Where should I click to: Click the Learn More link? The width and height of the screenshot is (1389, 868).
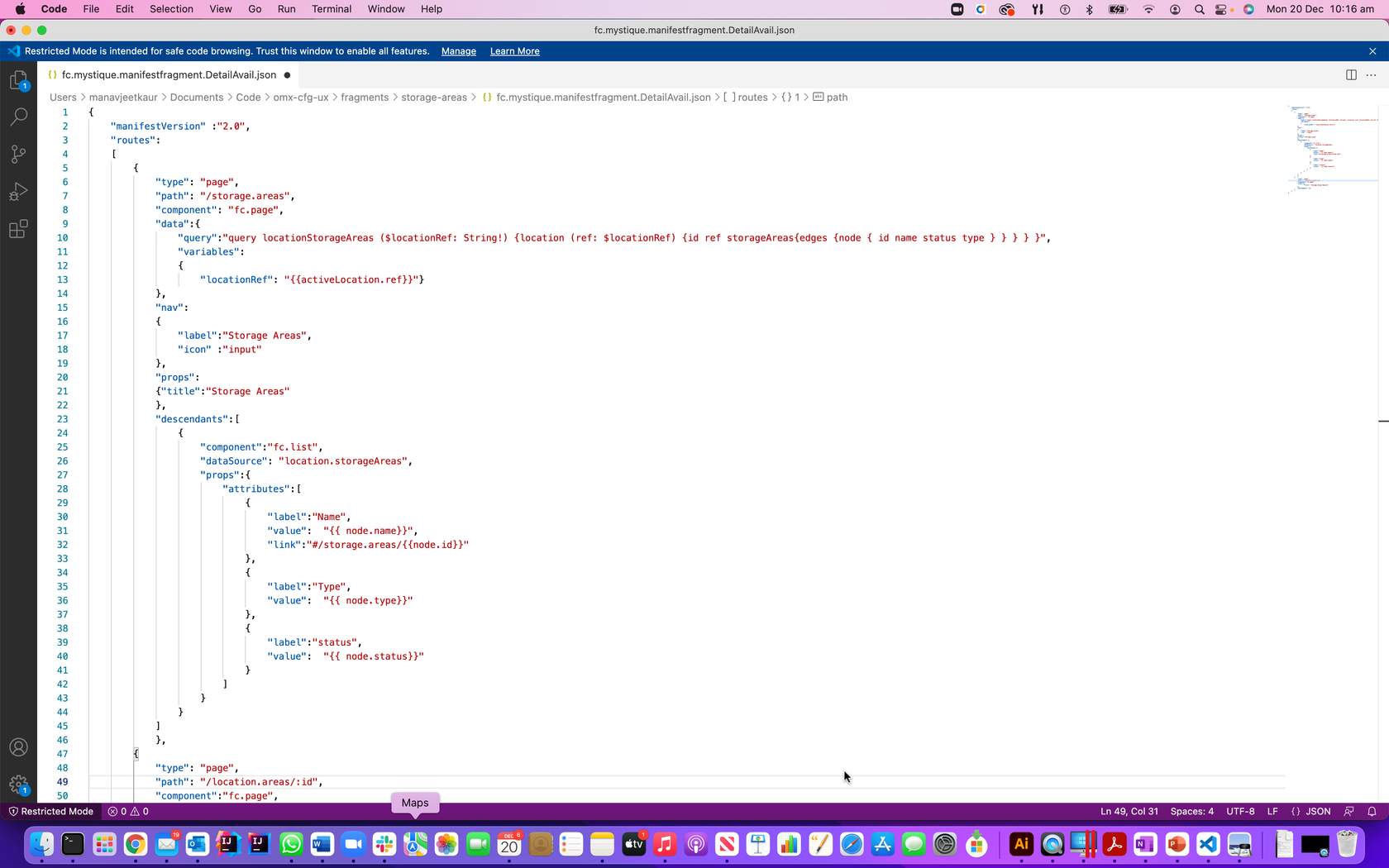point(514,51)
